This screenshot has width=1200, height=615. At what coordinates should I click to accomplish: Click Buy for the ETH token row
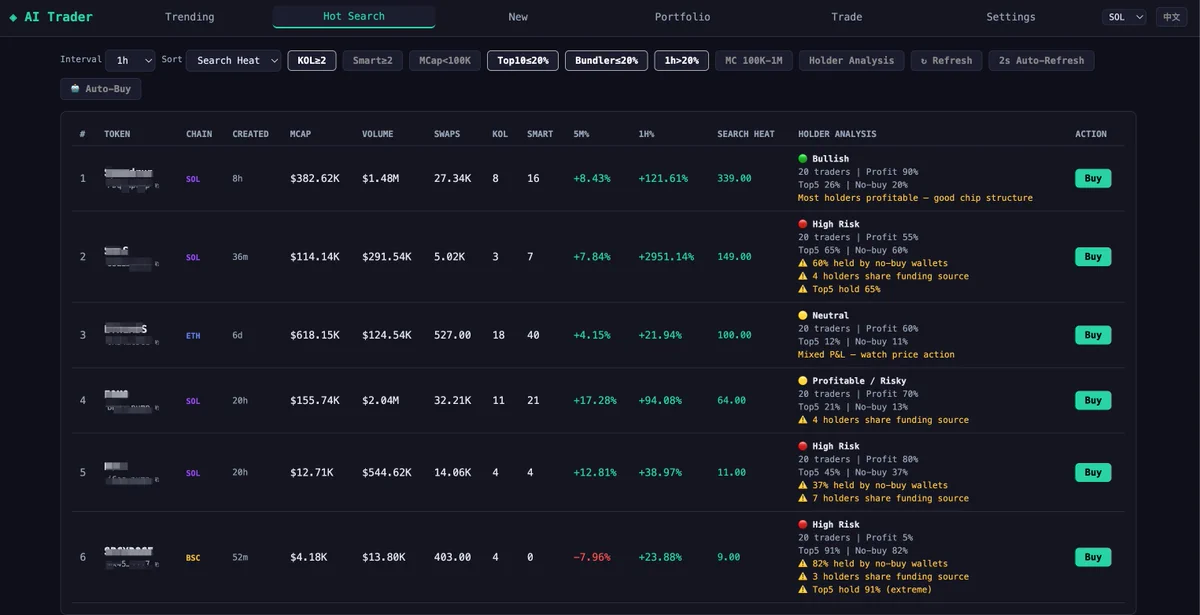click(x=1093, y=335)
